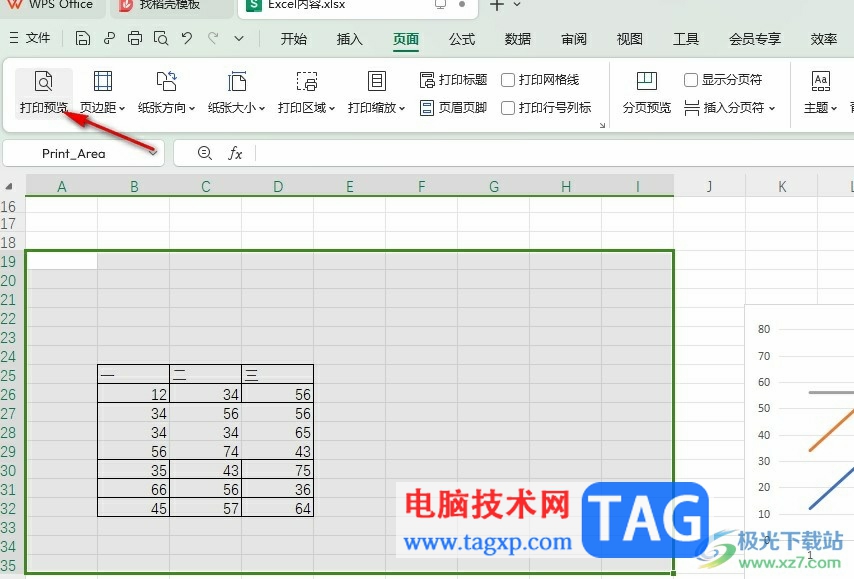Open Insert Page Break (插入分页符) dropdown

click(729, 108)
